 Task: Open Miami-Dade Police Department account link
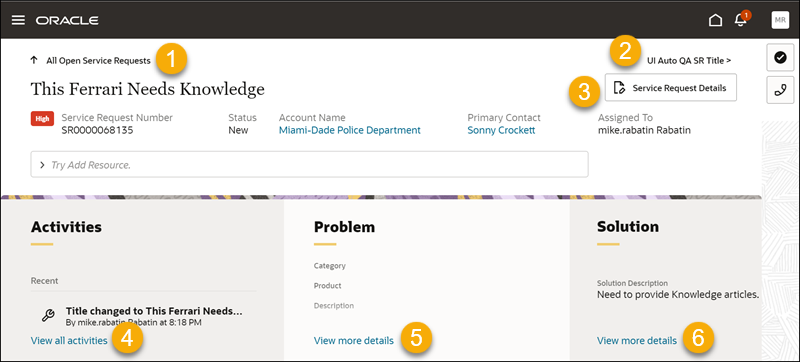pos(349,130)
